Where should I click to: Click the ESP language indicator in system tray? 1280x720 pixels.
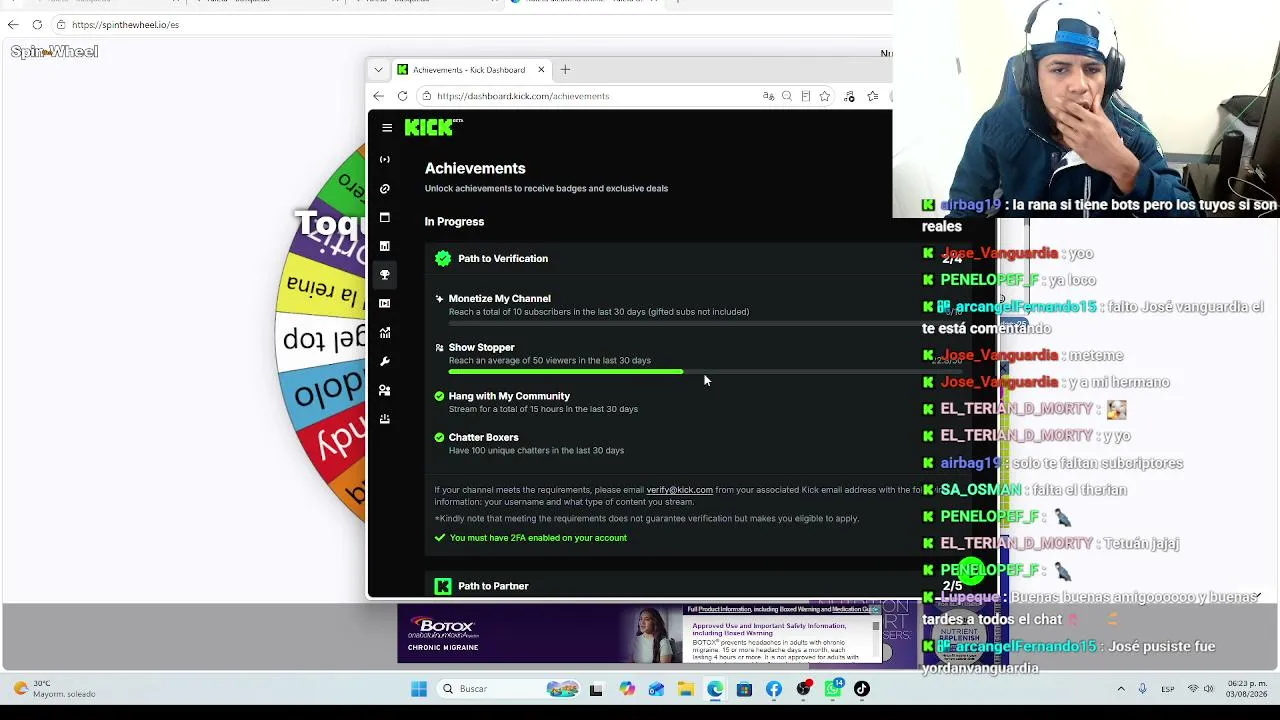[1168, 689]
